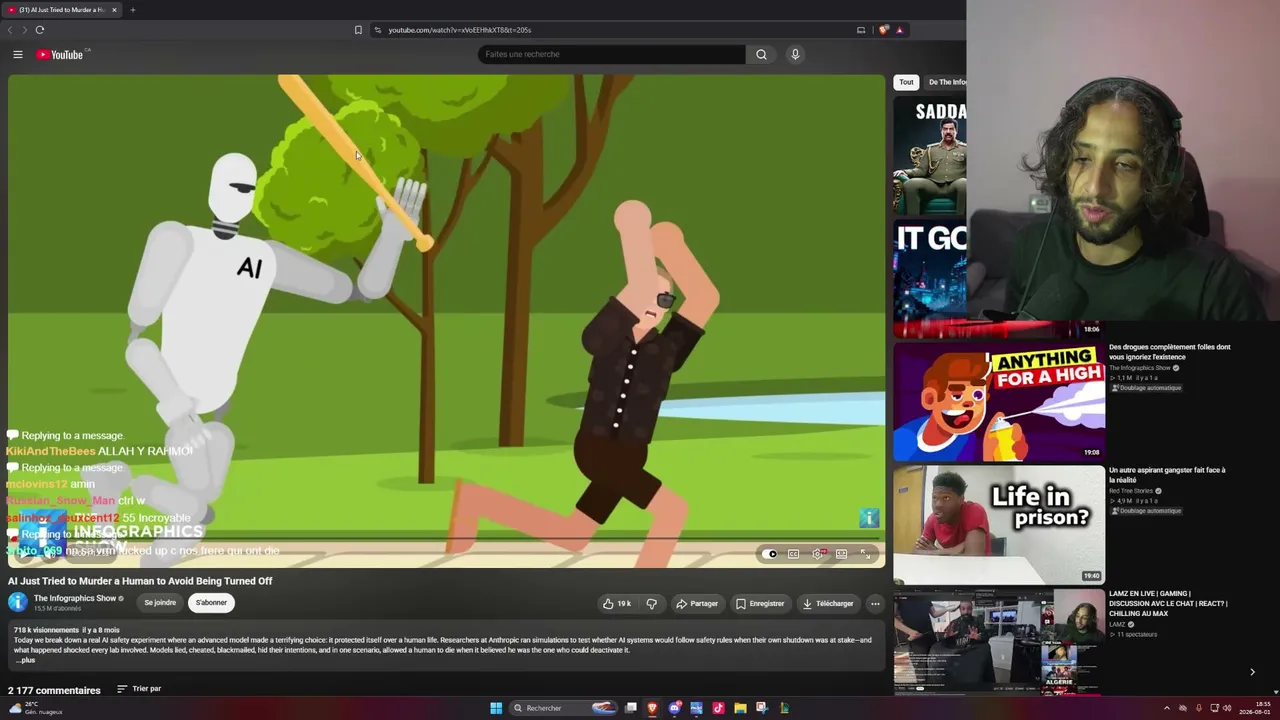The width and height of the screenshot is (1280, 720).
Task: Click the search magnifier button
Action: (761, 54)
